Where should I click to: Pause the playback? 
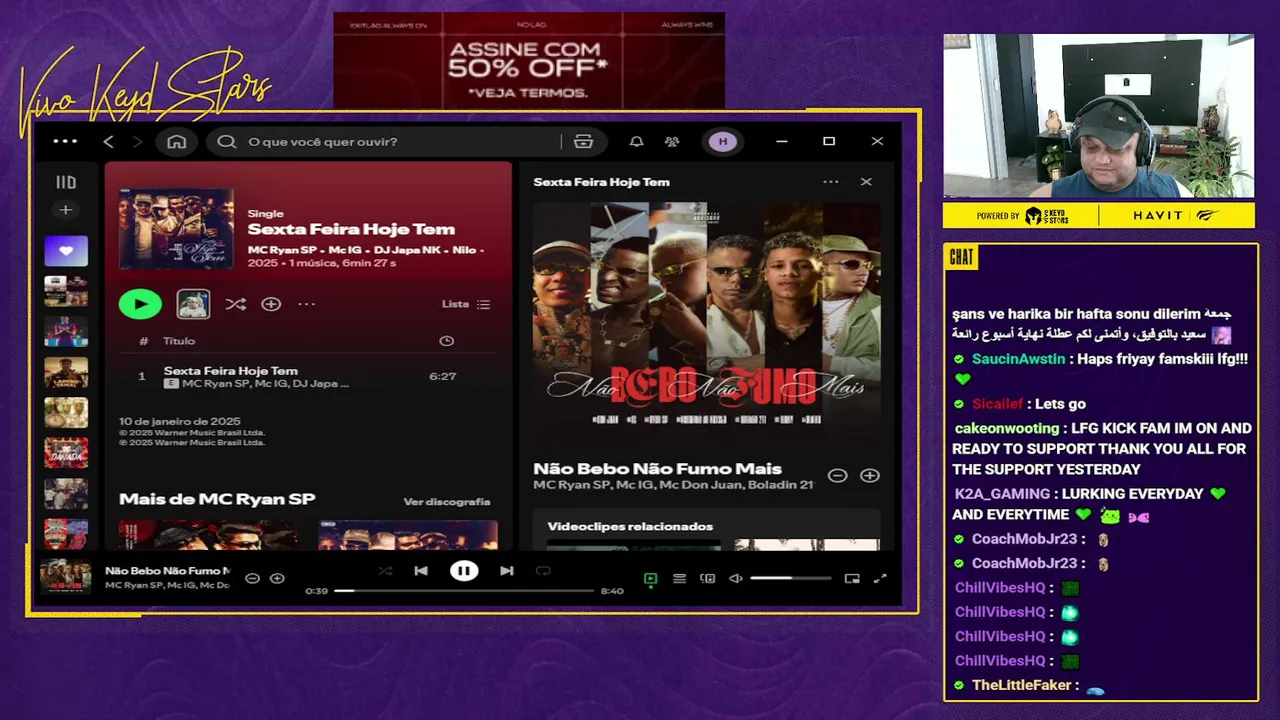(x=464, y=571)
